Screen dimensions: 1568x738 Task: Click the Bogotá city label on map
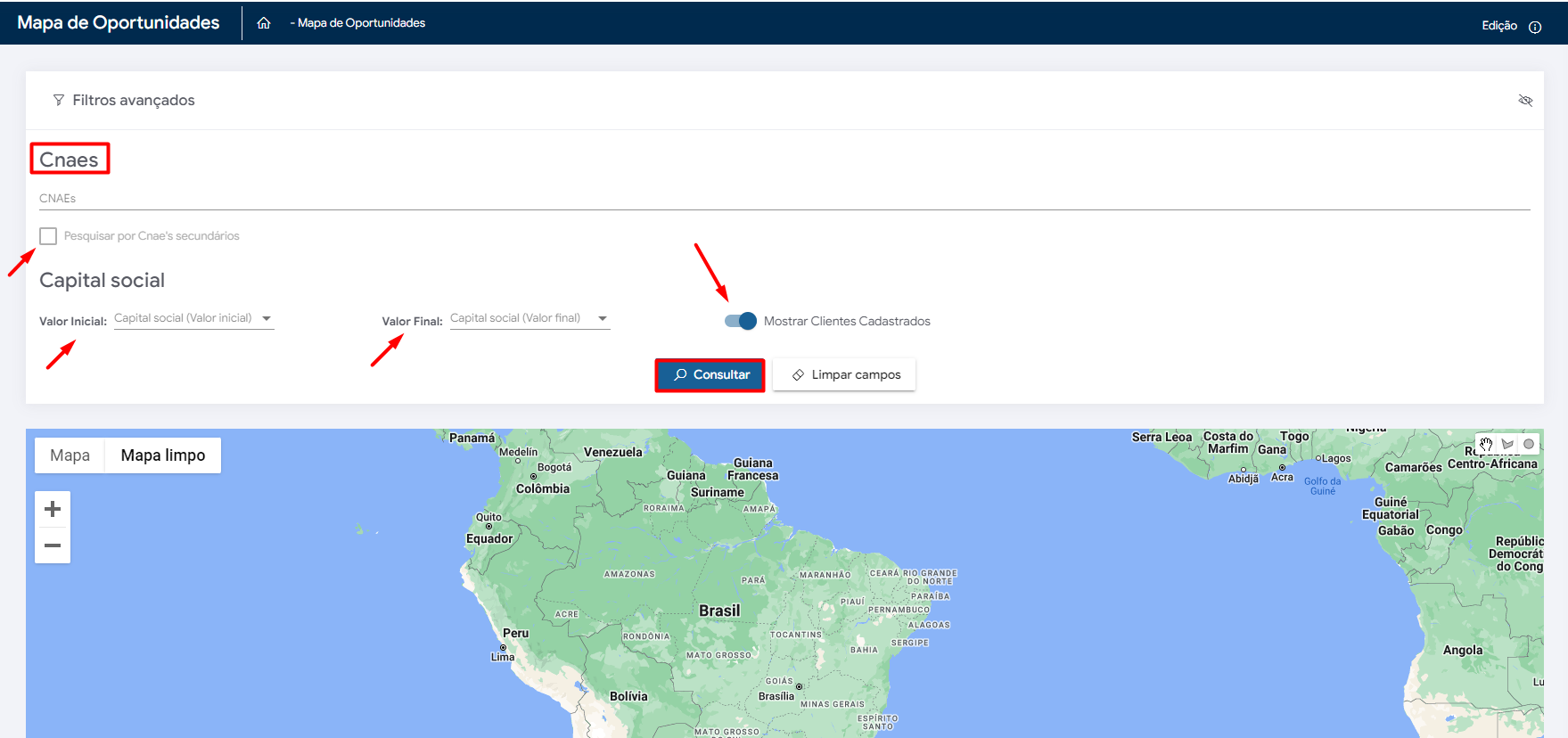coord(554,467)
